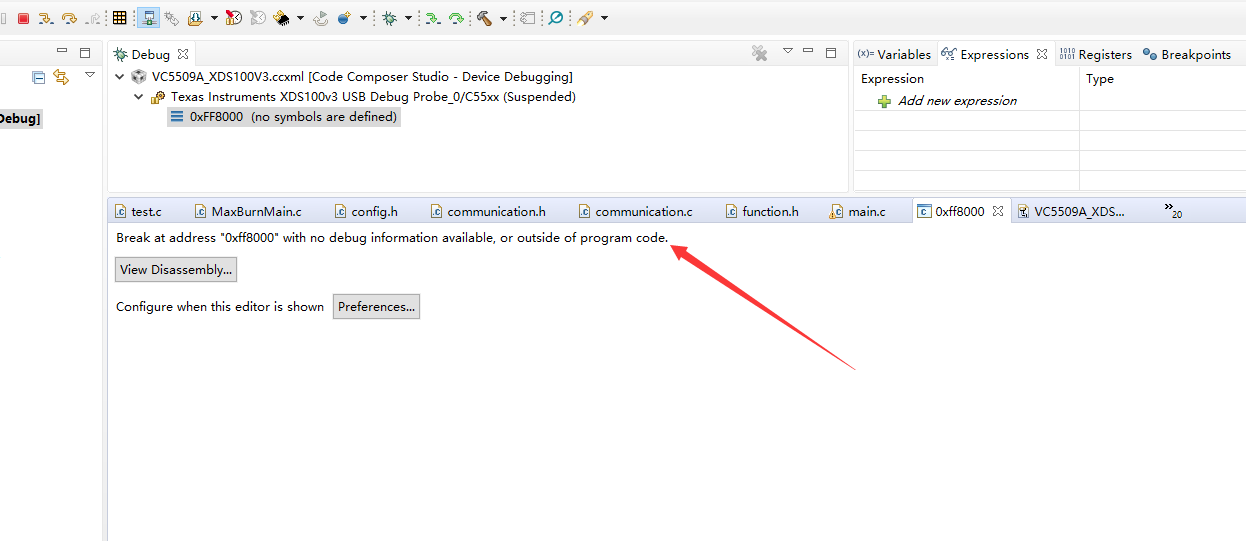Click the Restart icon in toolbar
This screenshot has width=1246, height=541.
[321, 18]
